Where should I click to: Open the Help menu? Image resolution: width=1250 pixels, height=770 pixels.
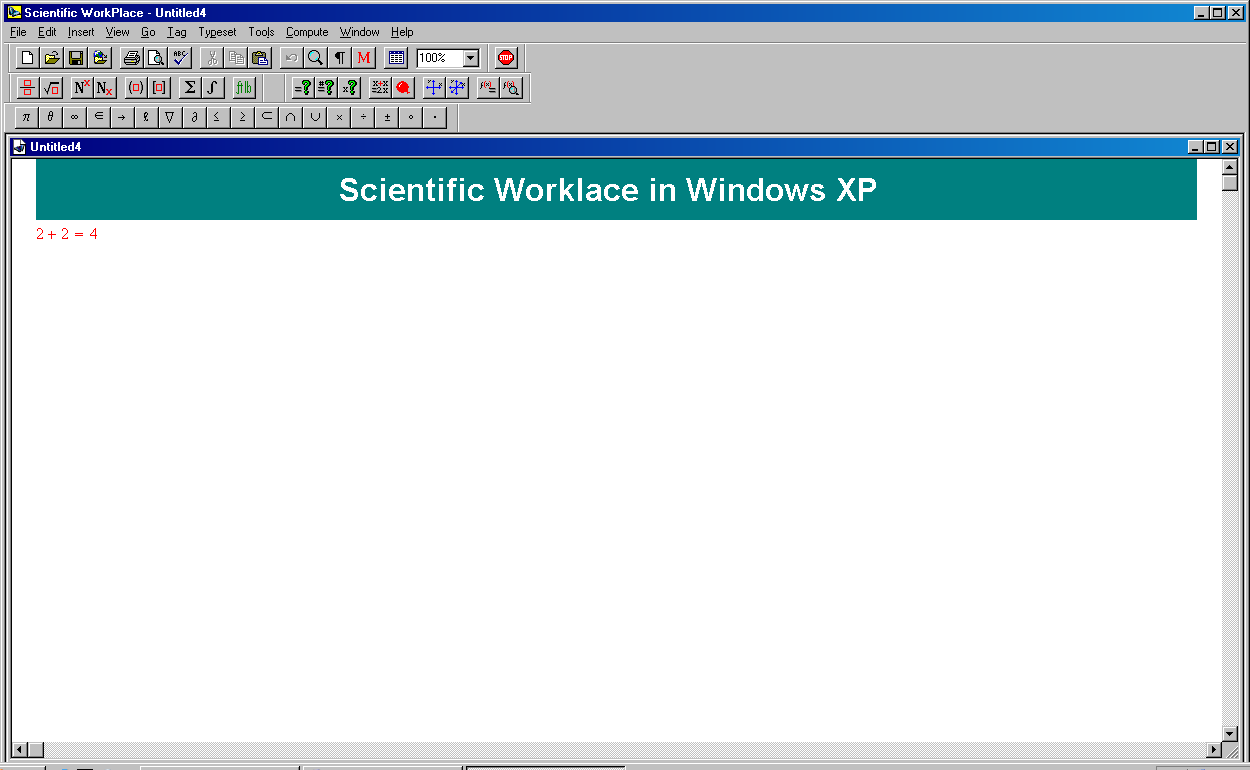[402, 32]
